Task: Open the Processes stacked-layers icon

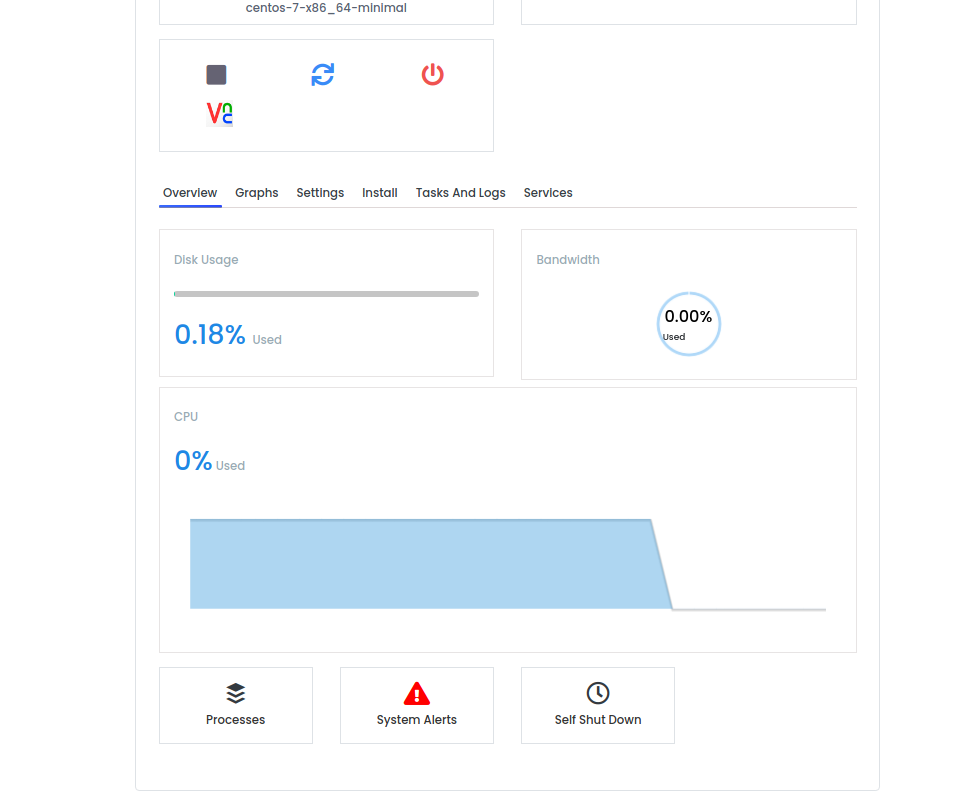Action: tap(236, 693)
